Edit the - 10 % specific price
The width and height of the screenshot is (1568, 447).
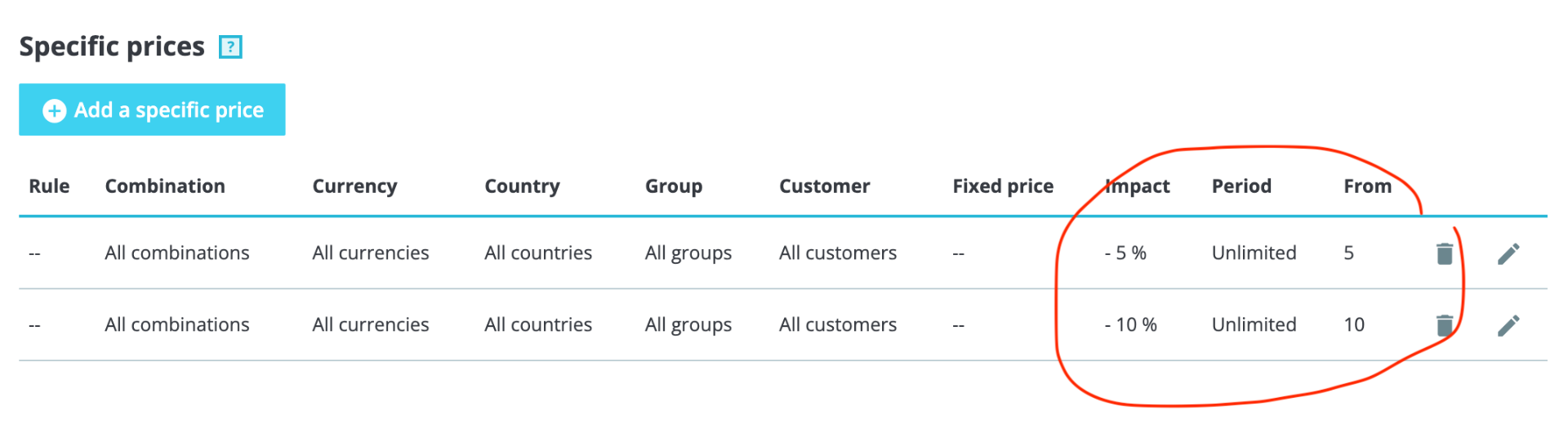pyautogui.click(x=1508, y=326)
